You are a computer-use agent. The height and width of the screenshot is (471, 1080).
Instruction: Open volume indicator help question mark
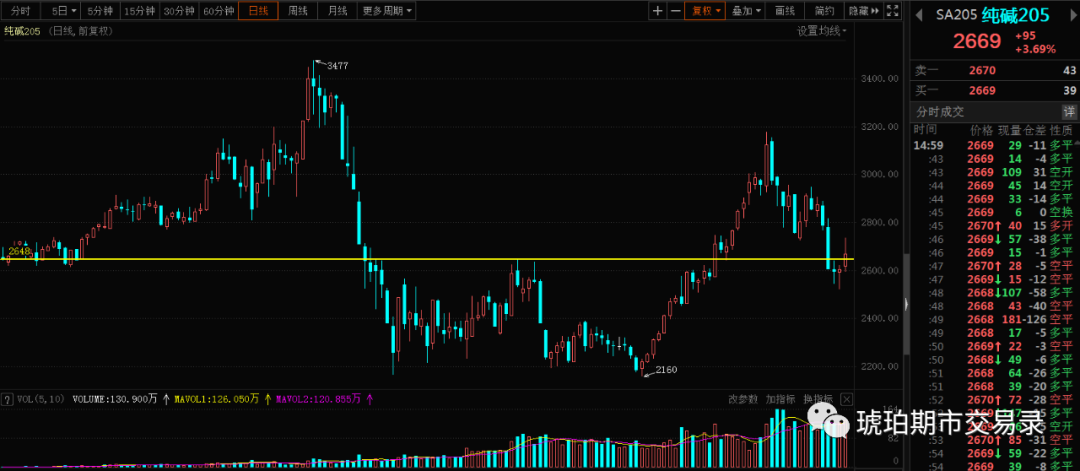[x=8, y=399]
